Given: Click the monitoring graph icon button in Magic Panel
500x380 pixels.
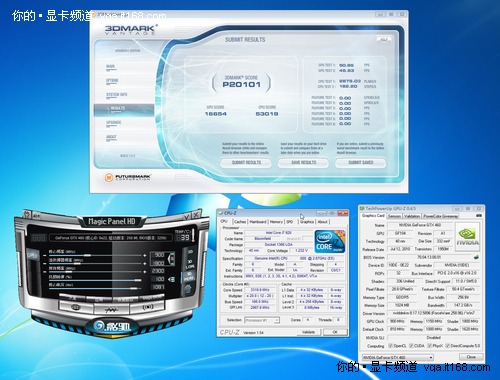Looking at the screenshot, I should pyautogui.click(x=111, y=309).
